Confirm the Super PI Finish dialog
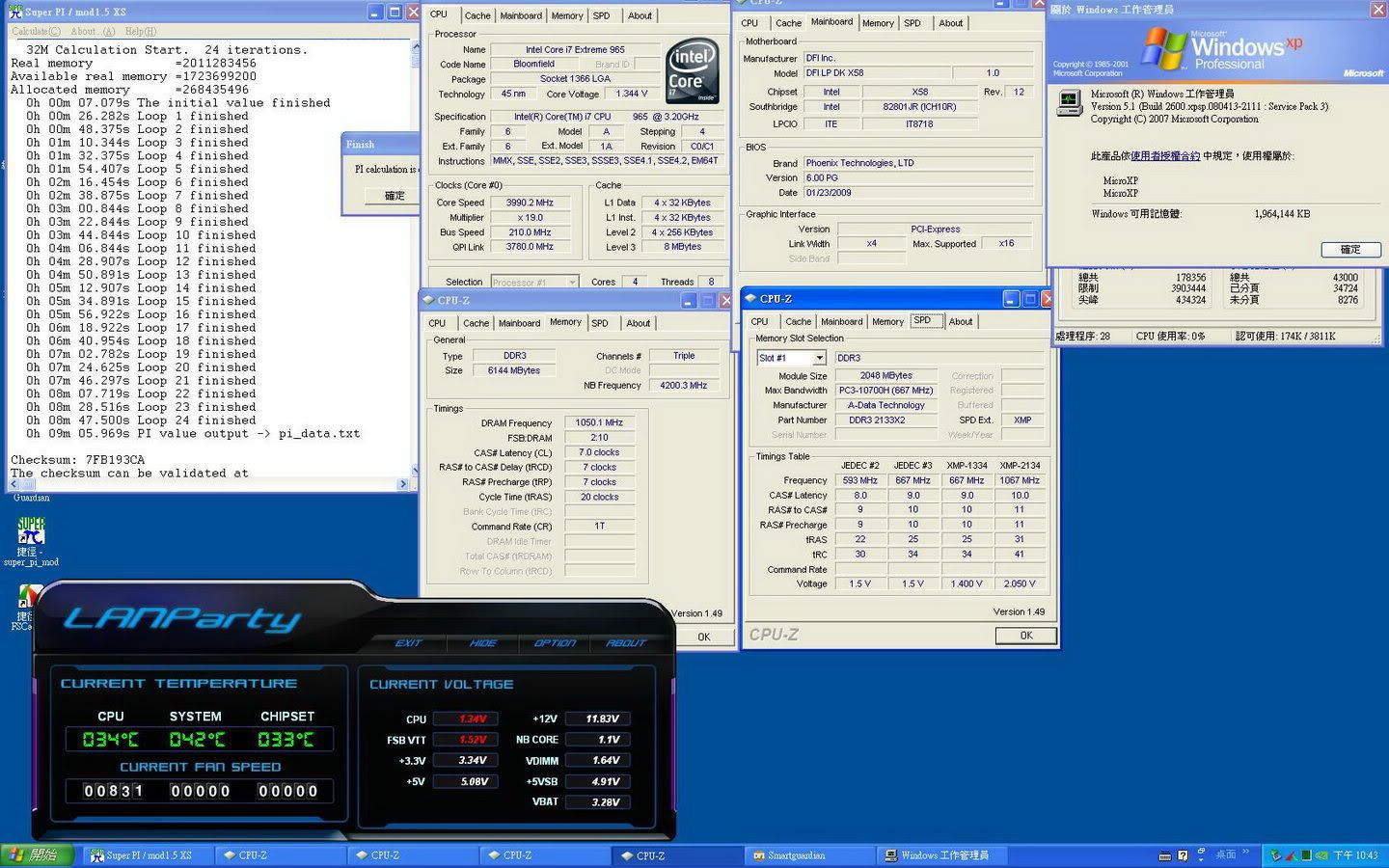This screenshot has width=1389, height=868. click(395, 195)
